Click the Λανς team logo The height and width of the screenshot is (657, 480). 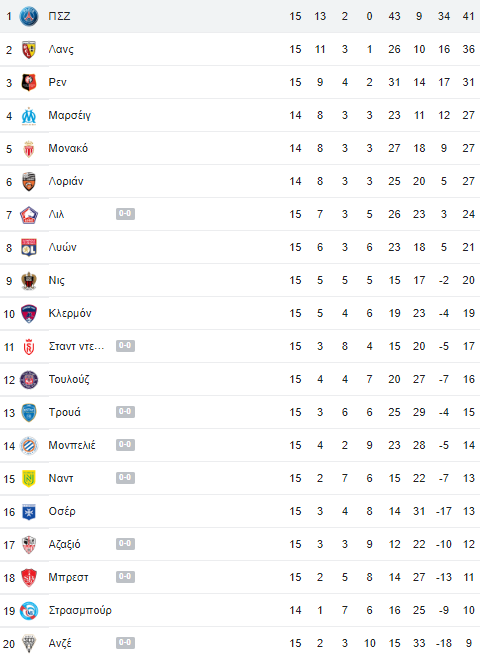click(29, 49)
